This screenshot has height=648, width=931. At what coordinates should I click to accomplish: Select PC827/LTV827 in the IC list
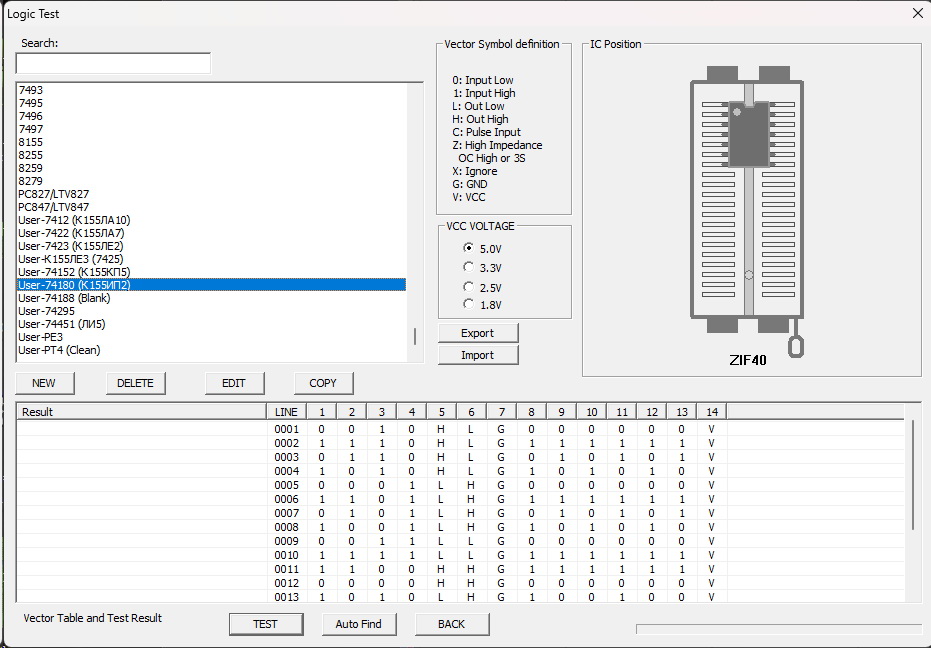point(54,194)
